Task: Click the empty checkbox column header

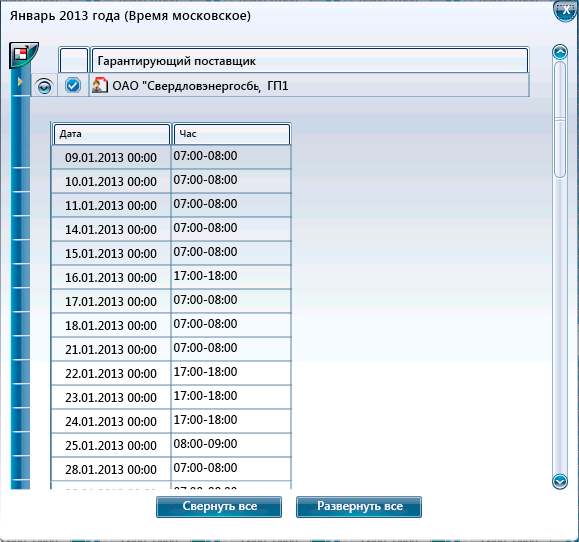Action: point(74,60)
